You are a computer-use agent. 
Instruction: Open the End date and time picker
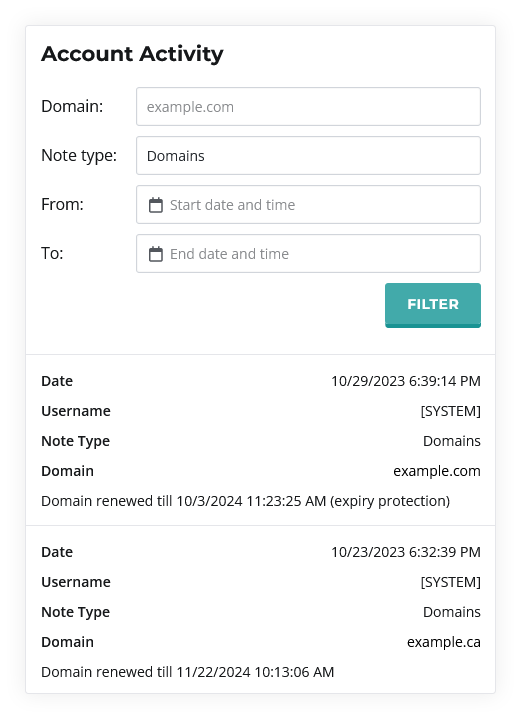308,254
